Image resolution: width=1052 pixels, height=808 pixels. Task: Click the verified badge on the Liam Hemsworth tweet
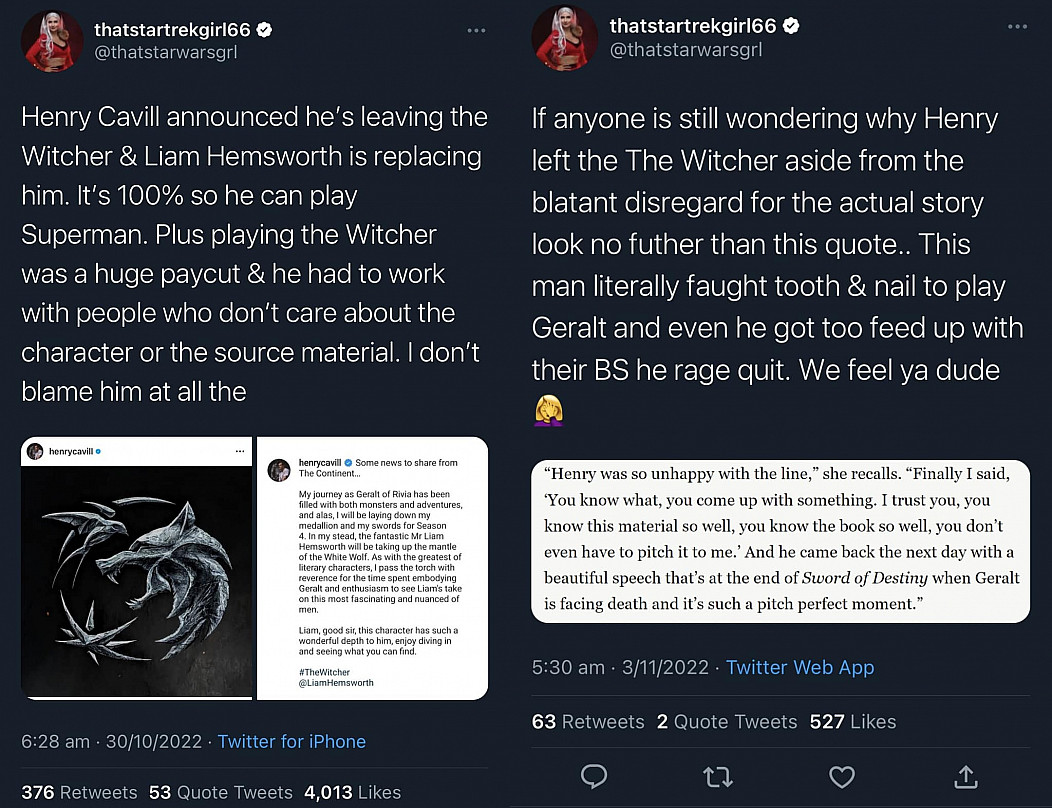(x=265, y=30)
